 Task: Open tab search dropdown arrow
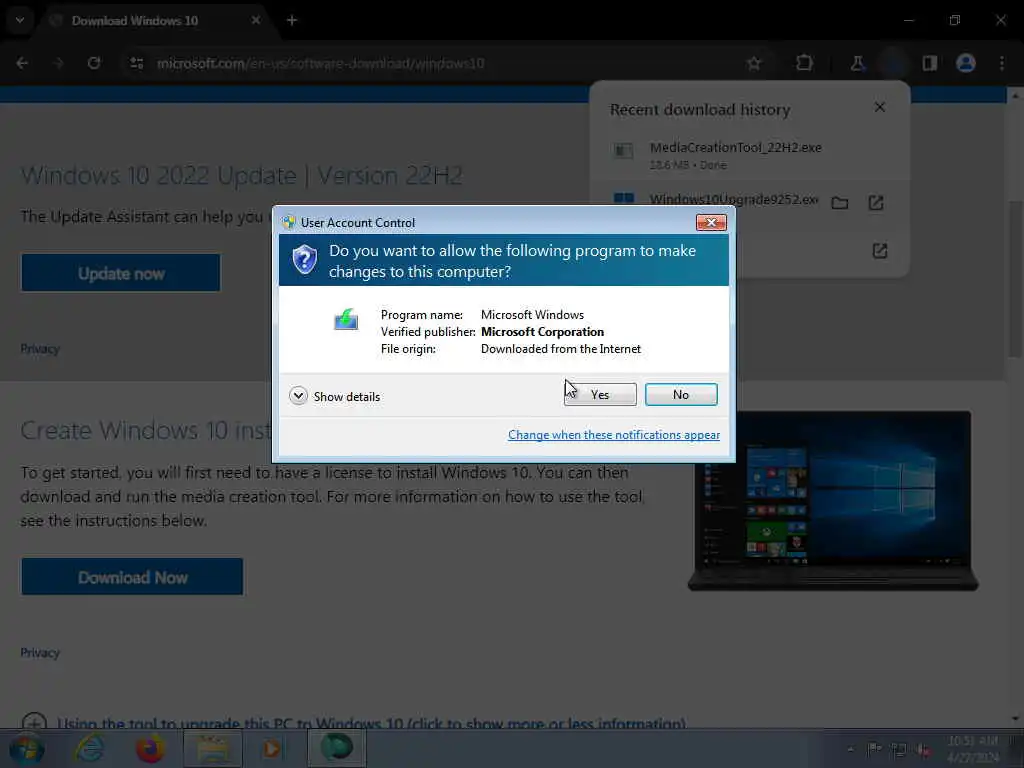[20, 20]
